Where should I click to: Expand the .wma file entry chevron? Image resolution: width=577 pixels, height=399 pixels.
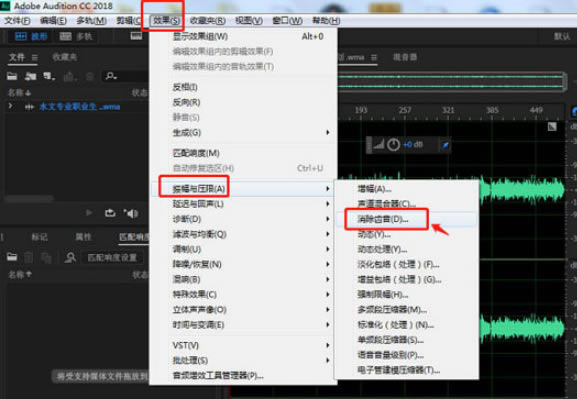click(10, 106)
